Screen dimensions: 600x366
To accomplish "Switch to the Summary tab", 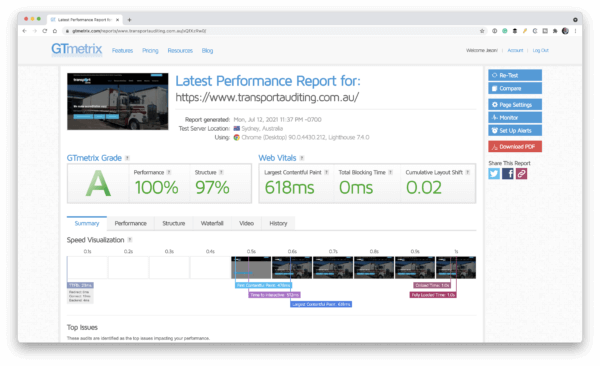I will [x=87, y=223].
